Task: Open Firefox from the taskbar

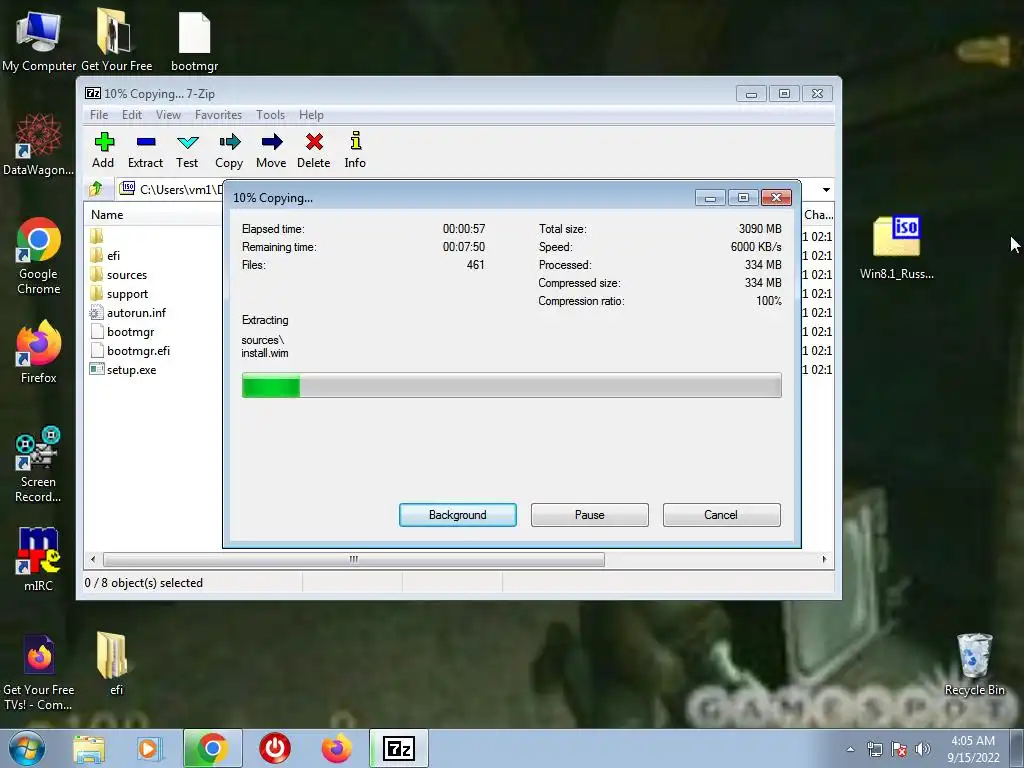Action: click(337, 748)
